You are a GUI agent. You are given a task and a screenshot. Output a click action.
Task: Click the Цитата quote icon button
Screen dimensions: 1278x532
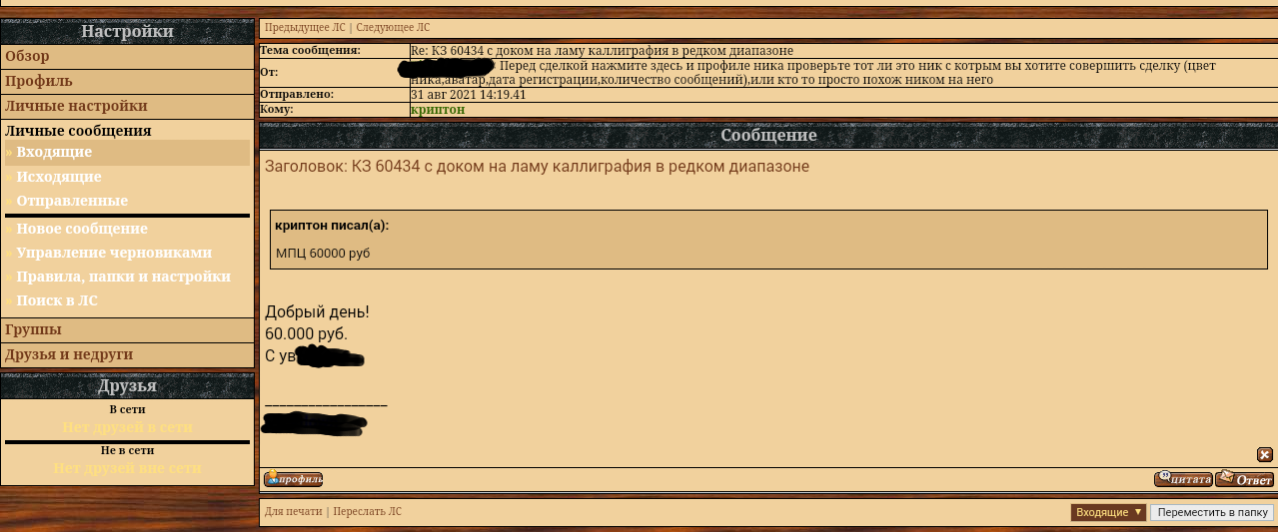pyautogui.click(x=1183, y=479)
